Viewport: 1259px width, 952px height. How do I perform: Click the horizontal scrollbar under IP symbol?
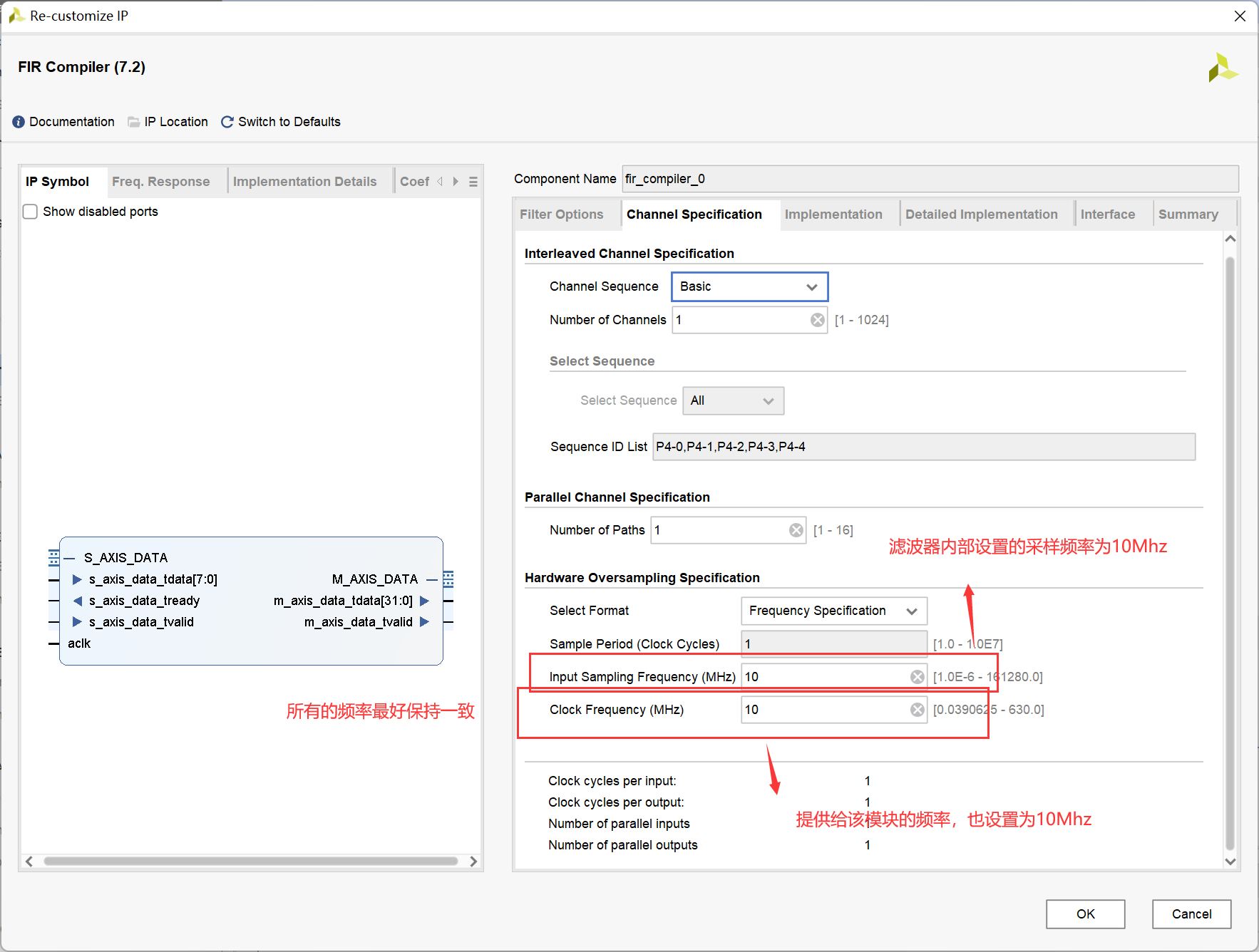coord(251,862)
